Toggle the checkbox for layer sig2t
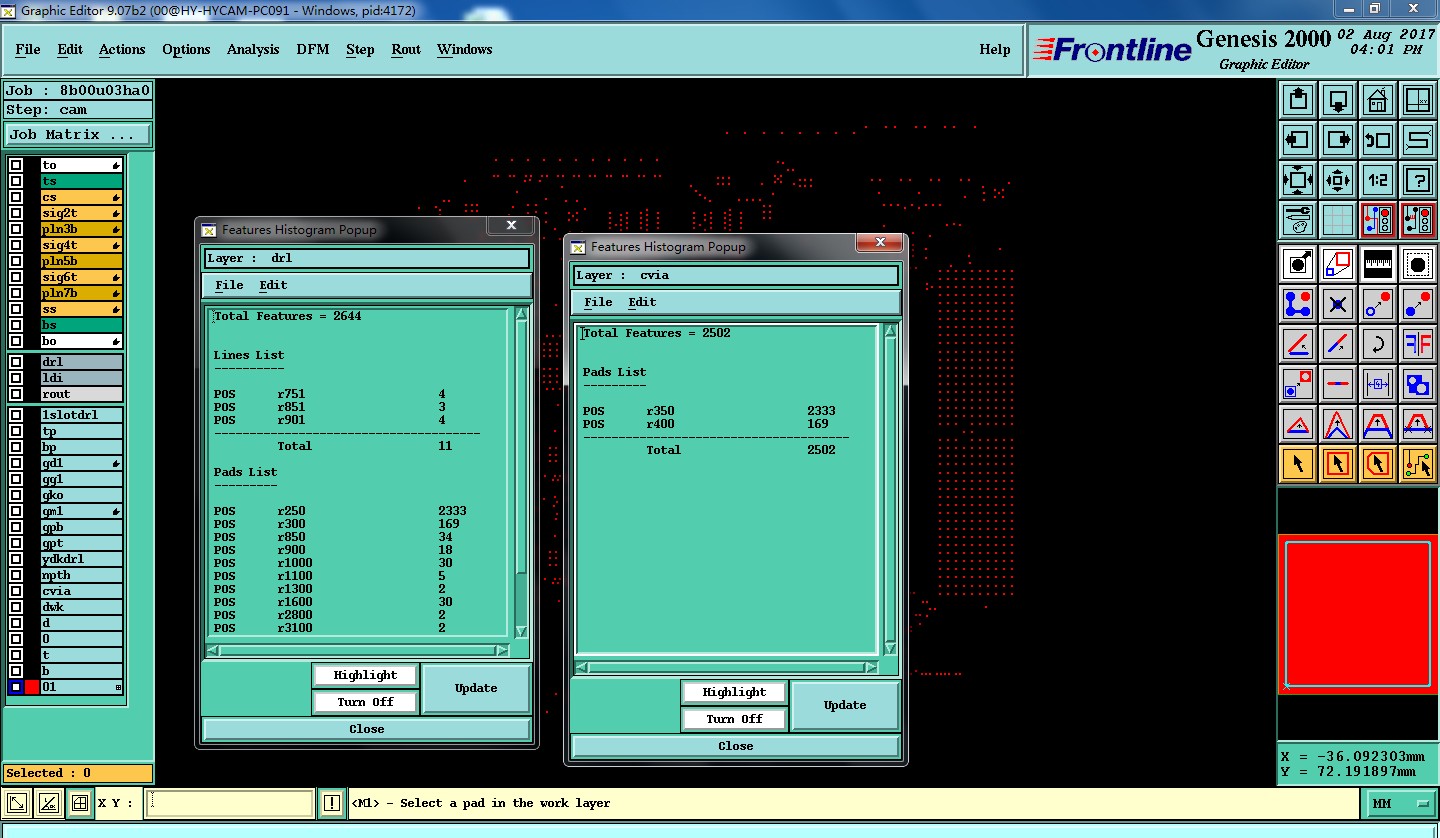 [16, 213]
